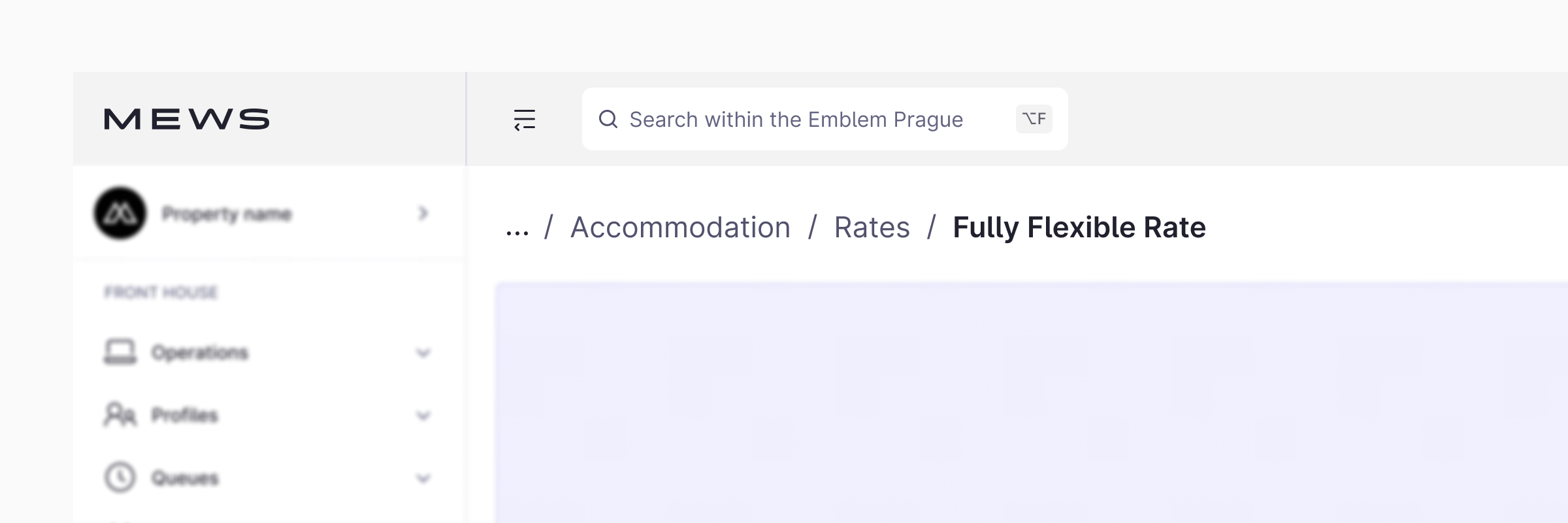The width and height of the screenshot is (1568, 523).
Task: Focus the Emblem Prague search field
Action: point(796,120)
